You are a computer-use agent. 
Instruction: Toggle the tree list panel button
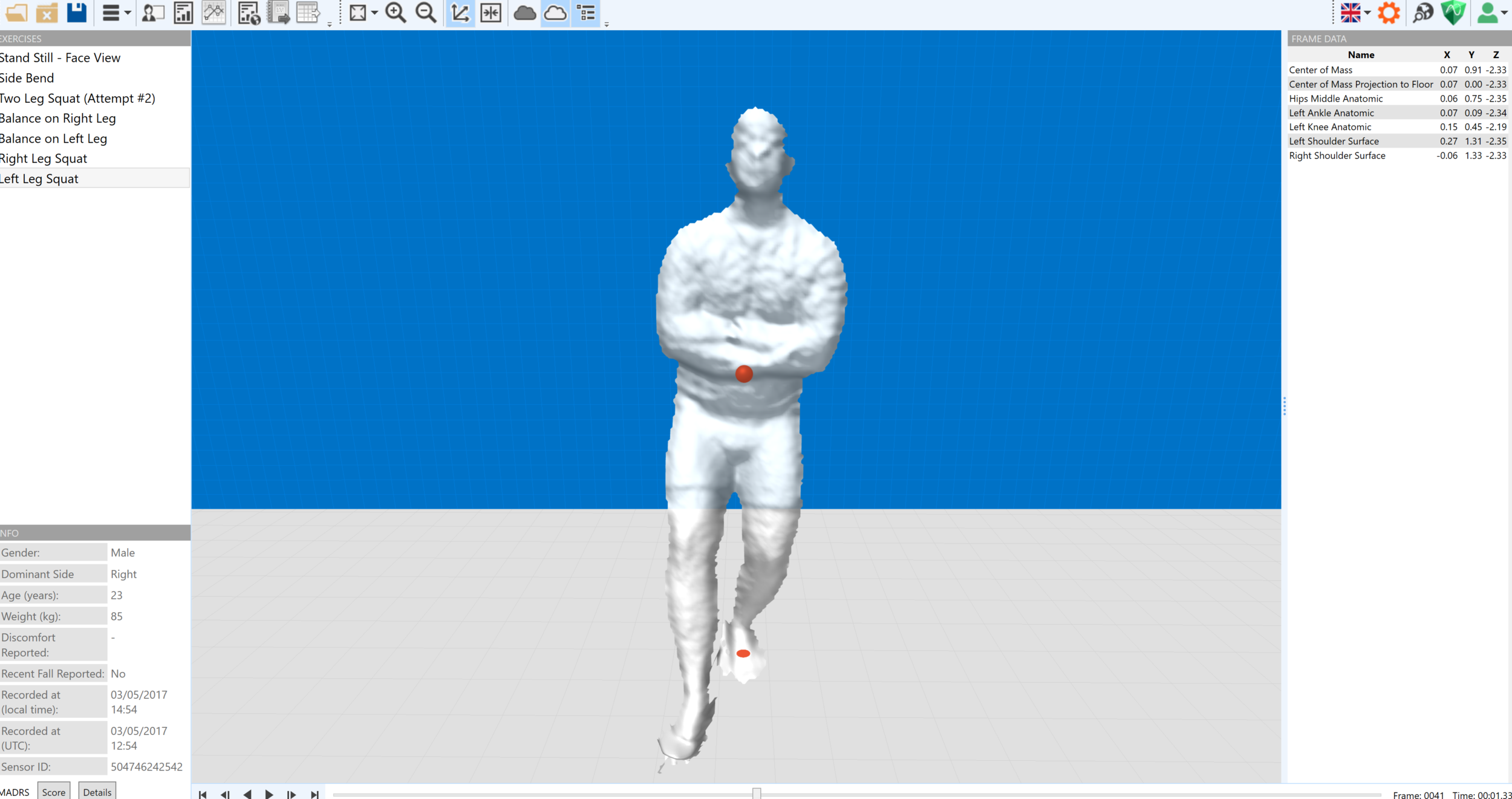(x=586, y=13)
